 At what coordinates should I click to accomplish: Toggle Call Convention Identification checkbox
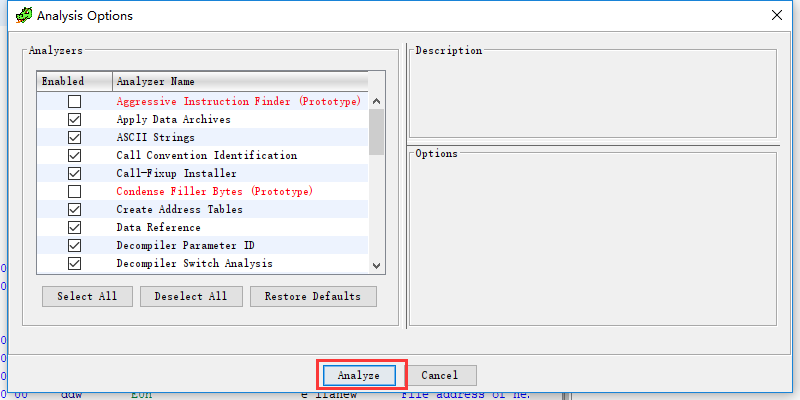74,156
